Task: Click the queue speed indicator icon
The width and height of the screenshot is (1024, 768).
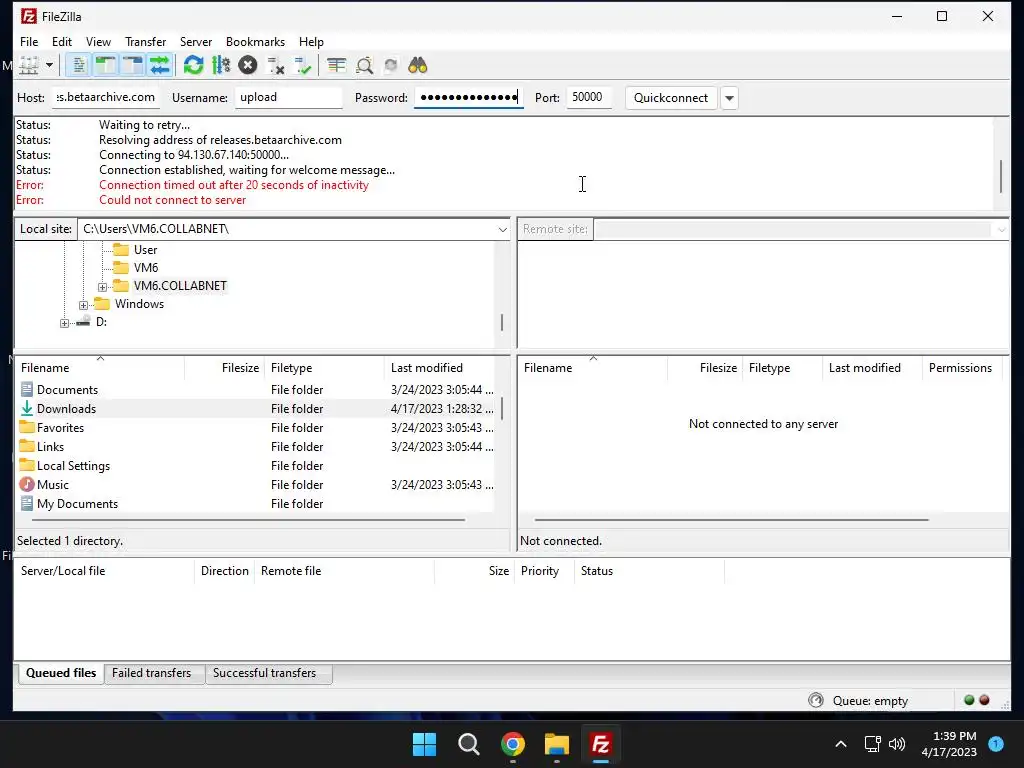Action: 816,701
